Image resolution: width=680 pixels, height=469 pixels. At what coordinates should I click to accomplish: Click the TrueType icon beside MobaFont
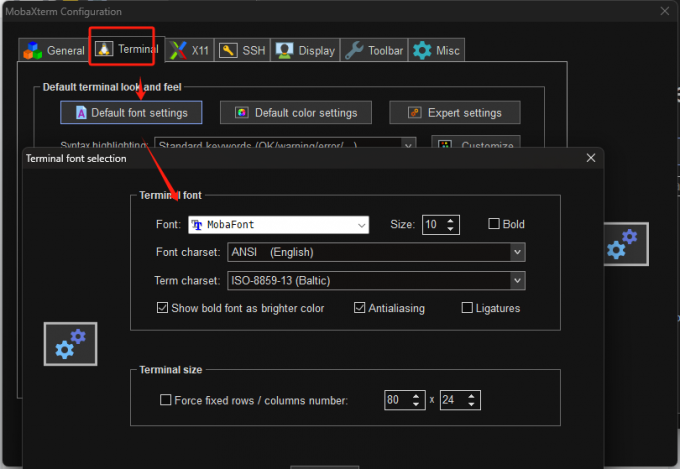[197, 225]
